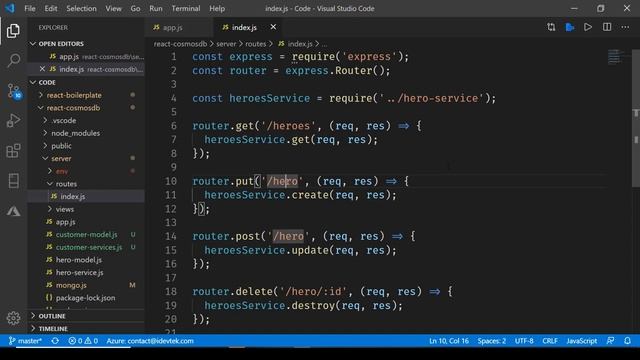Click Azure: contact@idevtek.com status entry
This screenshot has height=360, width=640.
click(x=150, y=341)
